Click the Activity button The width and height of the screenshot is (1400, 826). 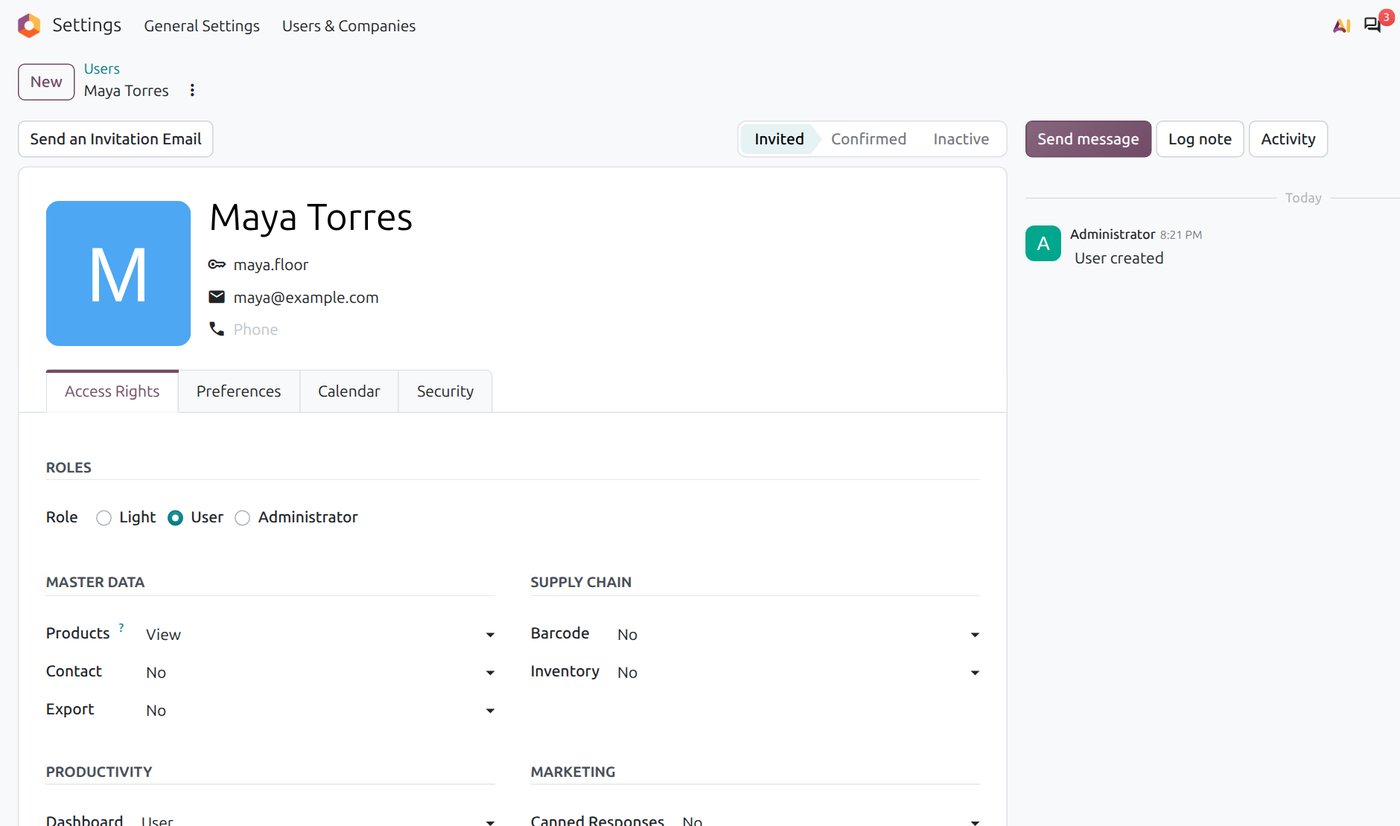(x=1288, y=139)
